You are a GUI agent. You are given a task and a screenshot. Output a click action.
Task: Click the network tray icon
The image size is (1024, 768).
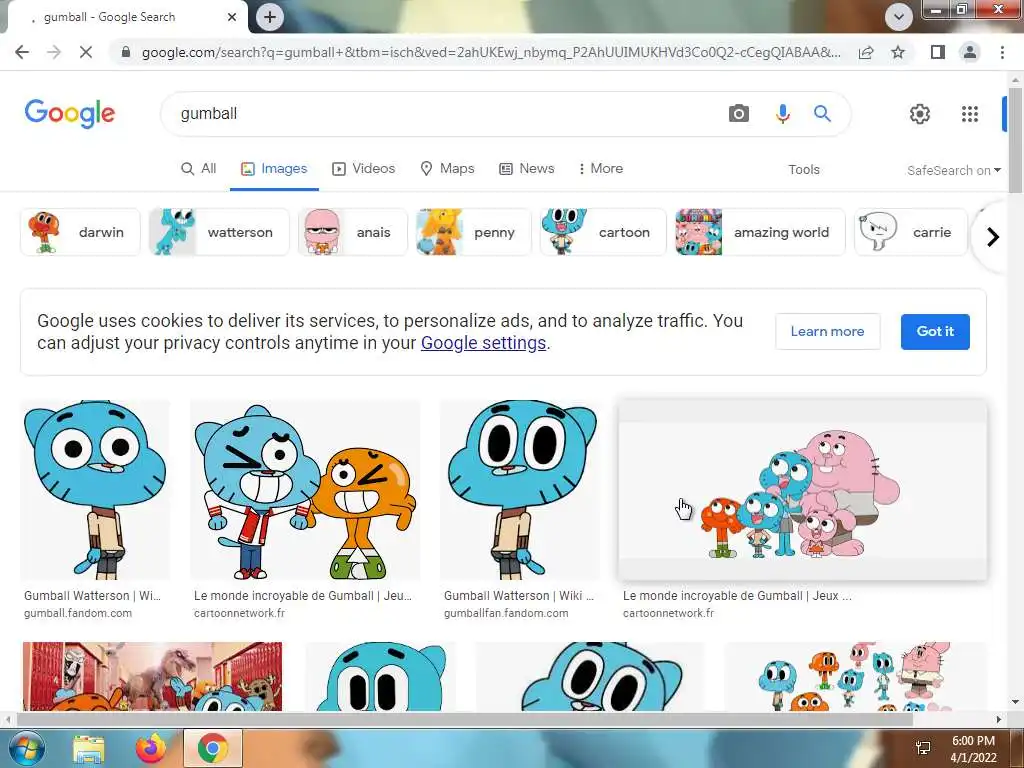click(923, 748)
